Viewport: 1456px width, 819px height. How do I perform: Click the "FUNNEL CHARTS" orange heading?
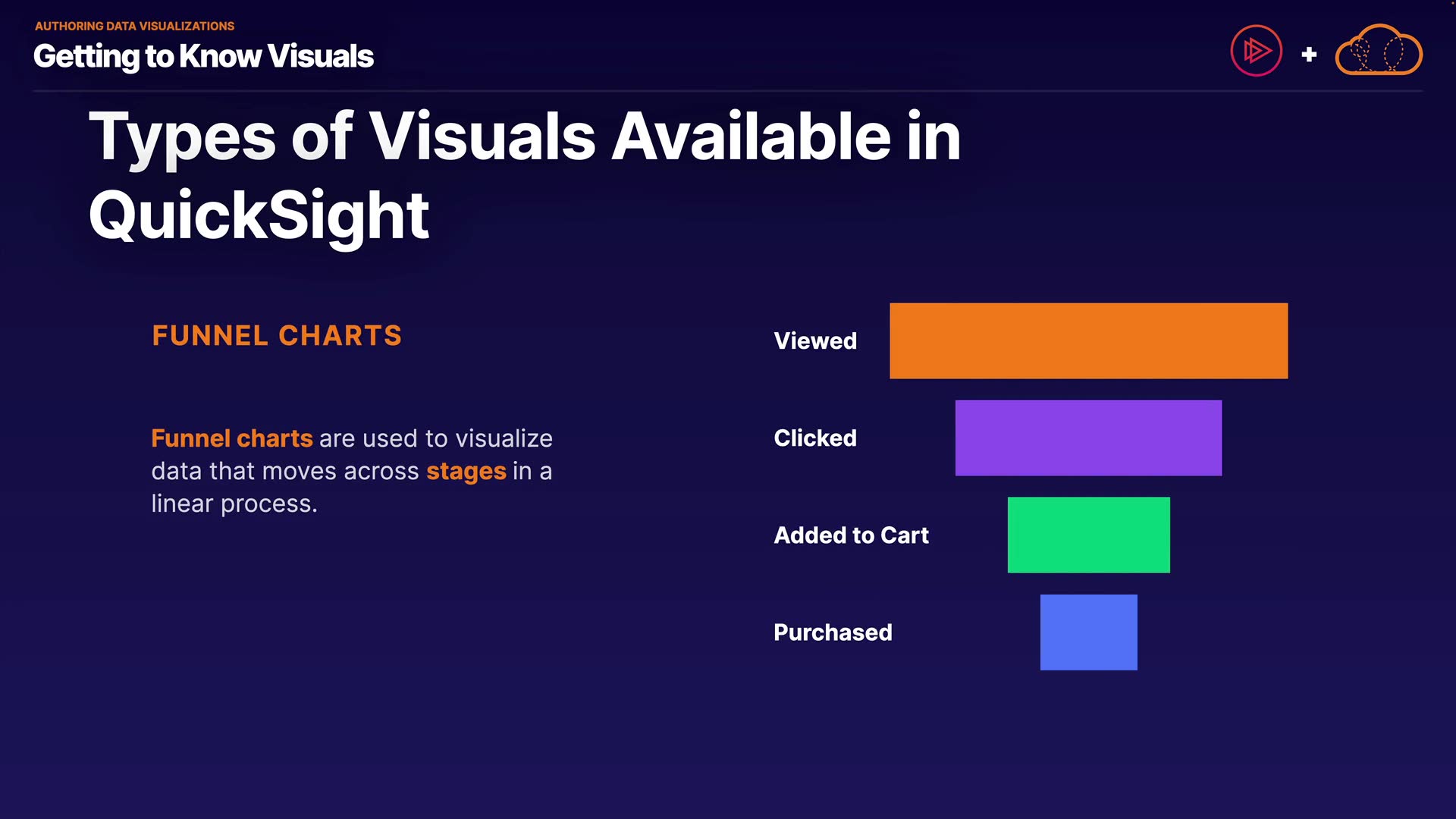pyautogui.click(x=277, y=336)
